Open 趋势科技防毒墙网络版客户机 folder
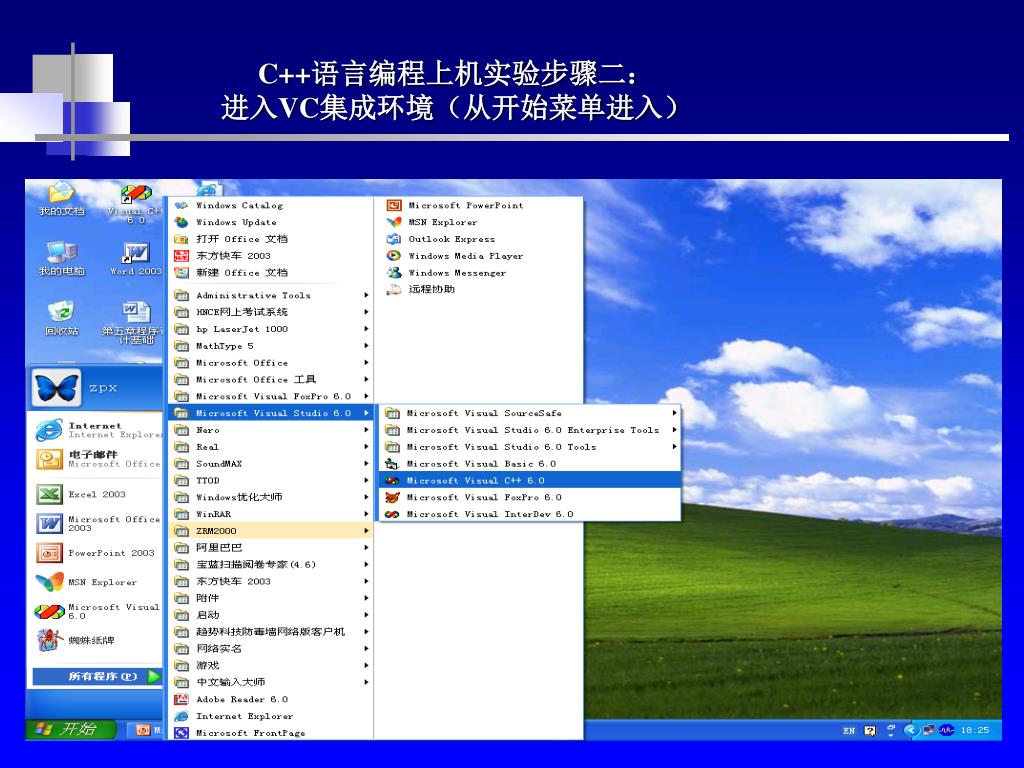 pyautogui.click(x=271, y=632)
